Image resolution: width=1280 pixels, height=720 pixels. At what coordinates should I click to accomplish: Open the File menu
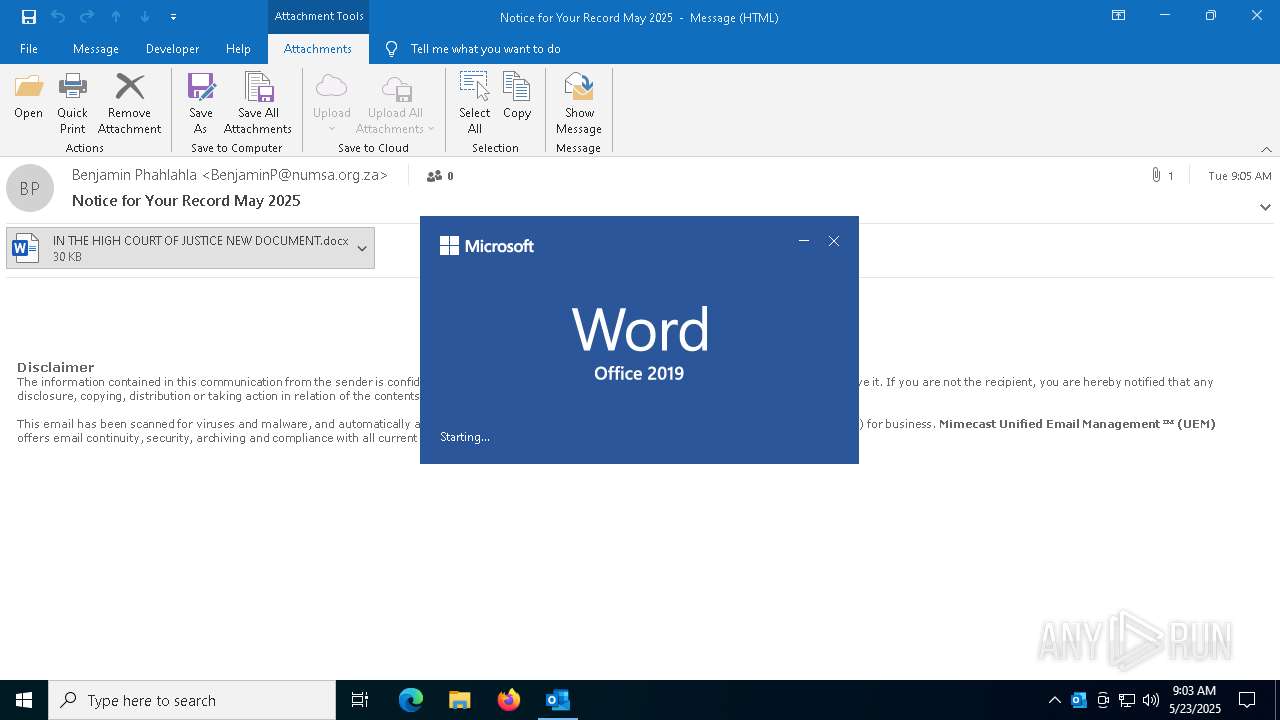(x=29, y=49)
